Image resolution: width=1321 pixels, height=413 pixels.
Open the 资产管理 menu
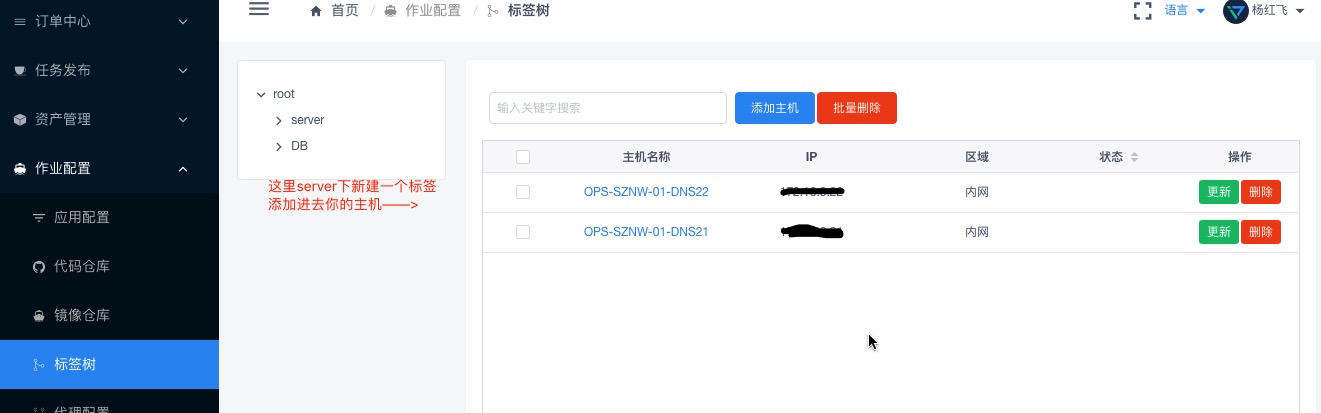pyautogui.click(x=109, y=119)
